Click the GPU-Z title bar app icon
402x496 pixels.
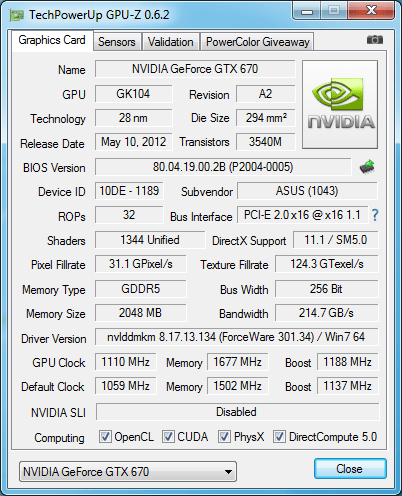(x=16, y=15)
